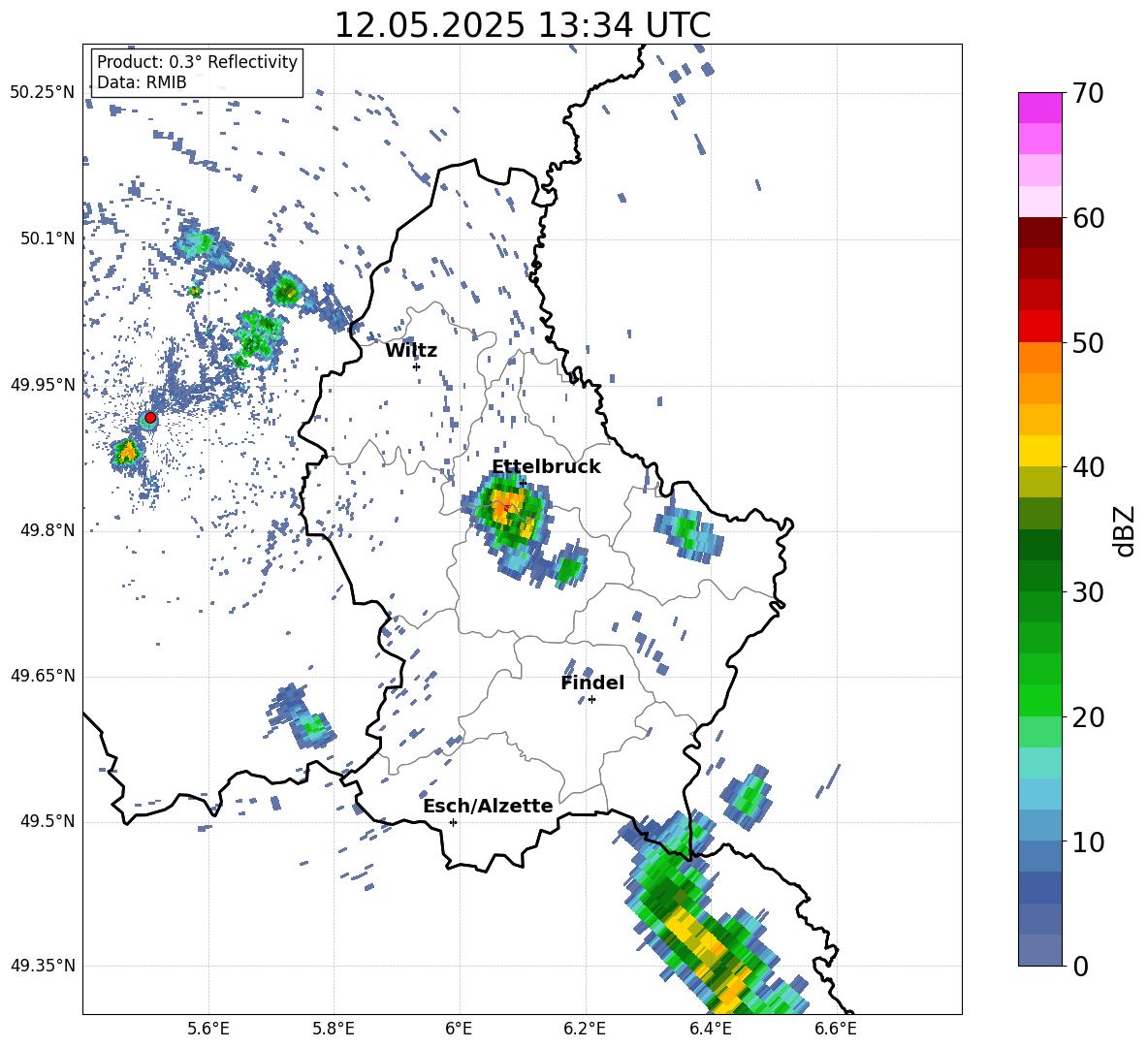The height and width of the screenshot is (1048, 1148).
Task: Click the 49.65°N latitude label
Action: tap(43, 676)
